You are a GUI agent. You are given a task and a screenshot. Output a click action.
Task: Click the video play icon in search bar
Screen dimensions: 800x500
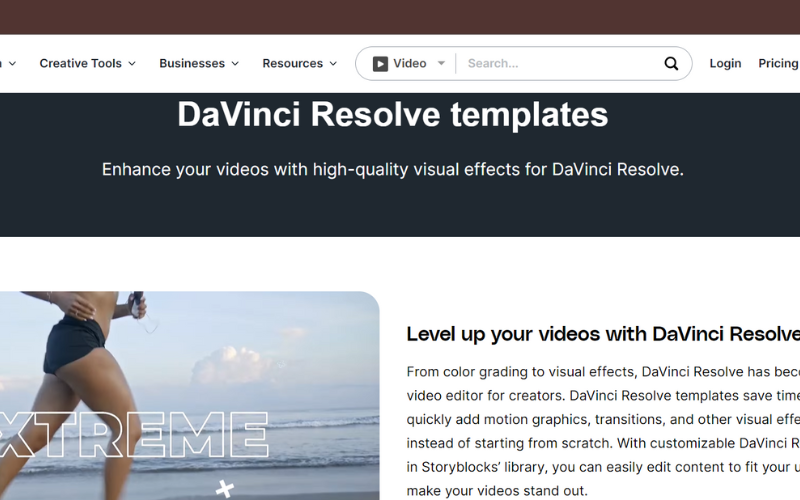380,64
